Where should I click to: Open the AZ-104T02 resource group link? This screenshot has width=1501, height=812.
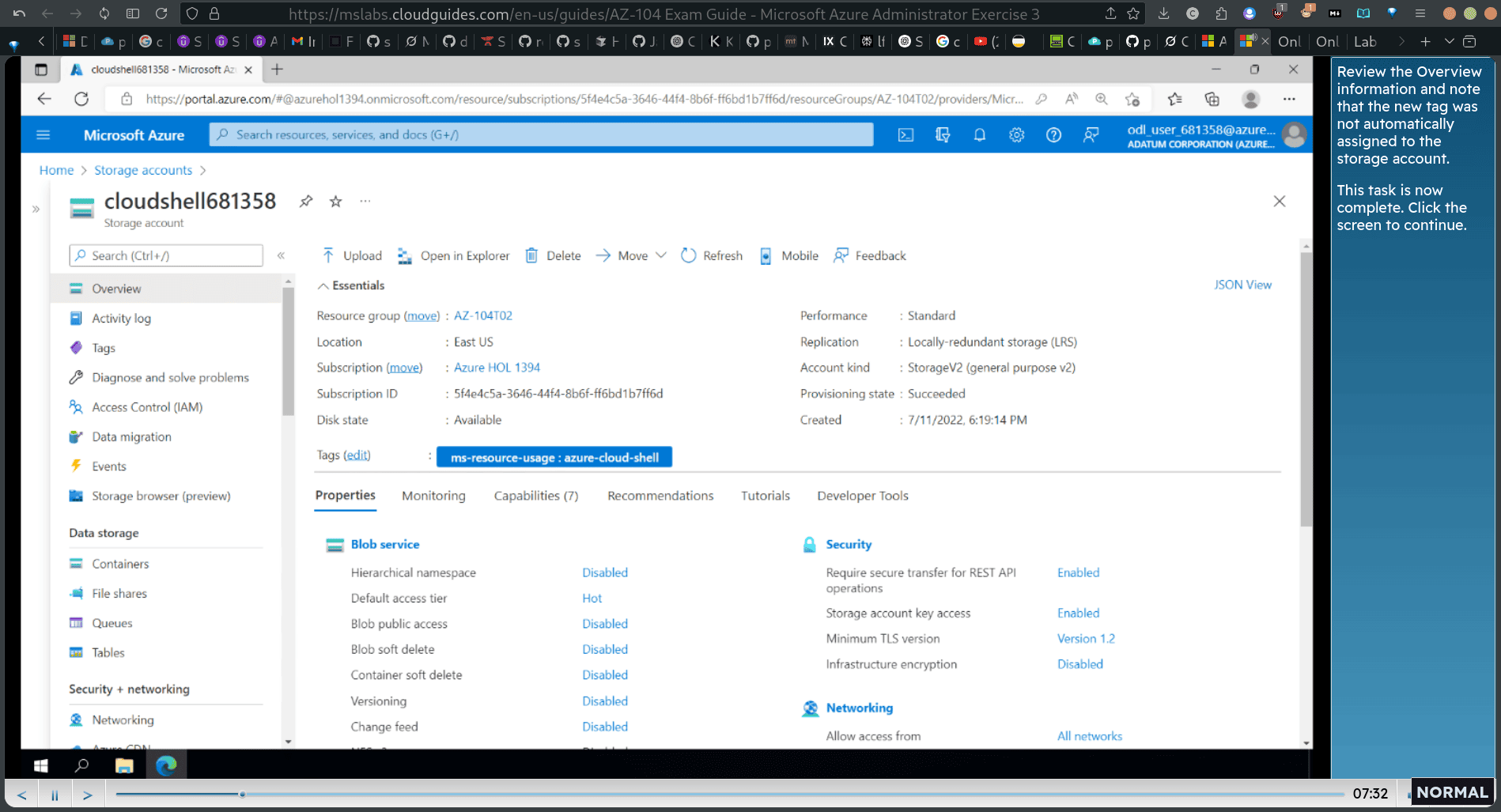click(x=483, y=315)
